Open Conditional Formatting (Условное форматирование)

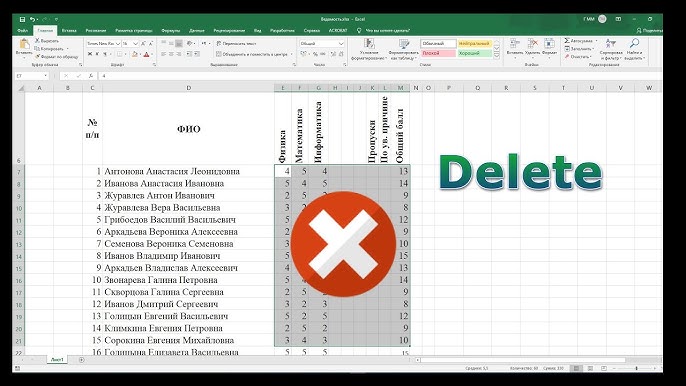pyautogui.click(x=369, y=49)
